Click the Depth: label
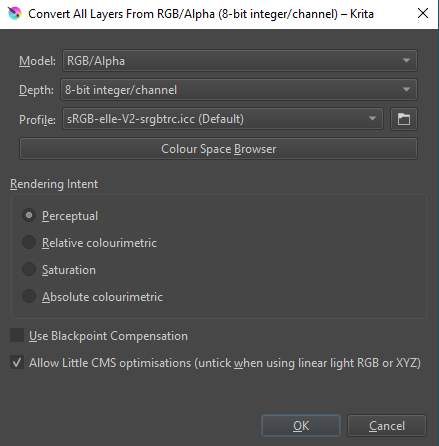 (36, 90)
